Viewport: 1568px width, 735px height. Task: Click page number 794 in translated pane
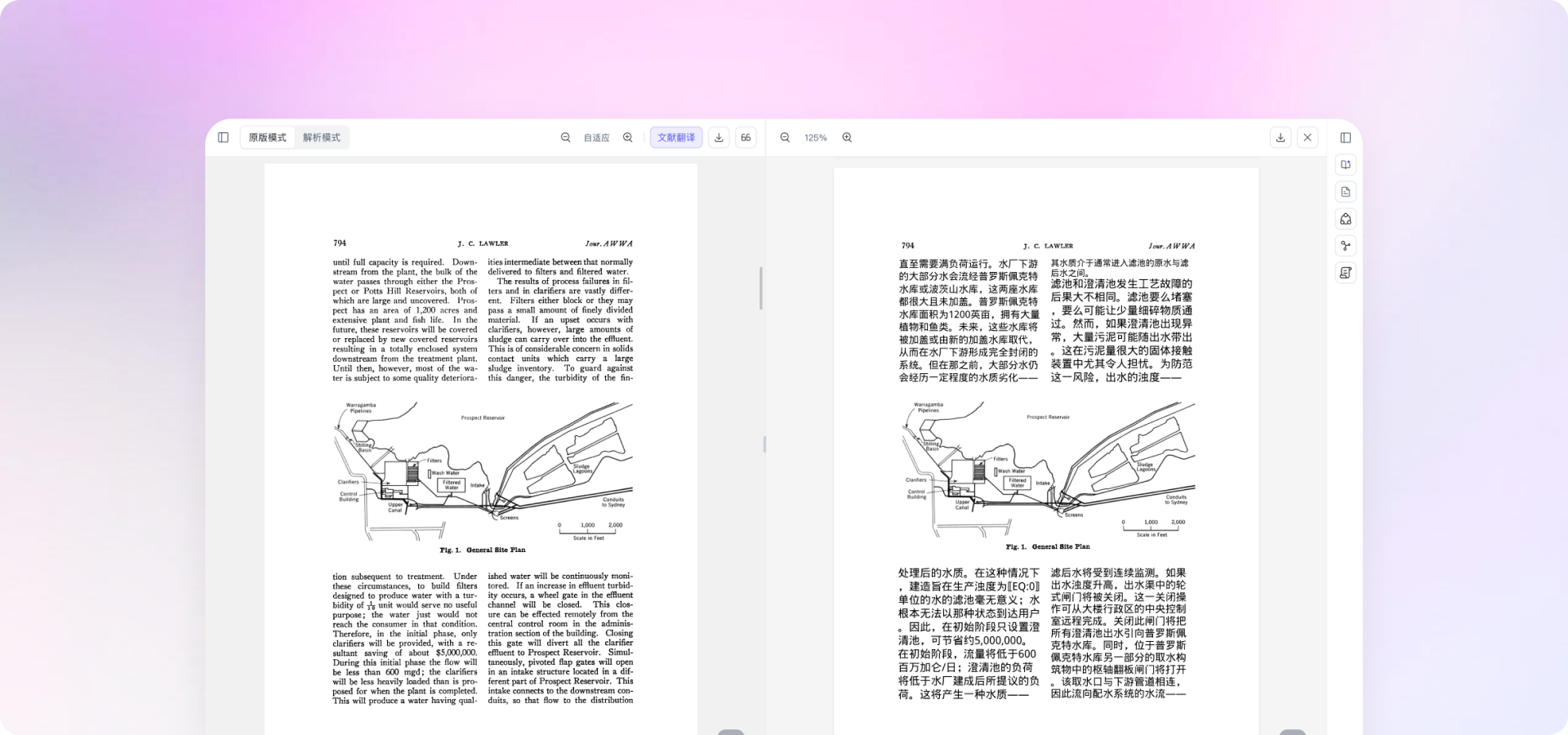point(907,246)
